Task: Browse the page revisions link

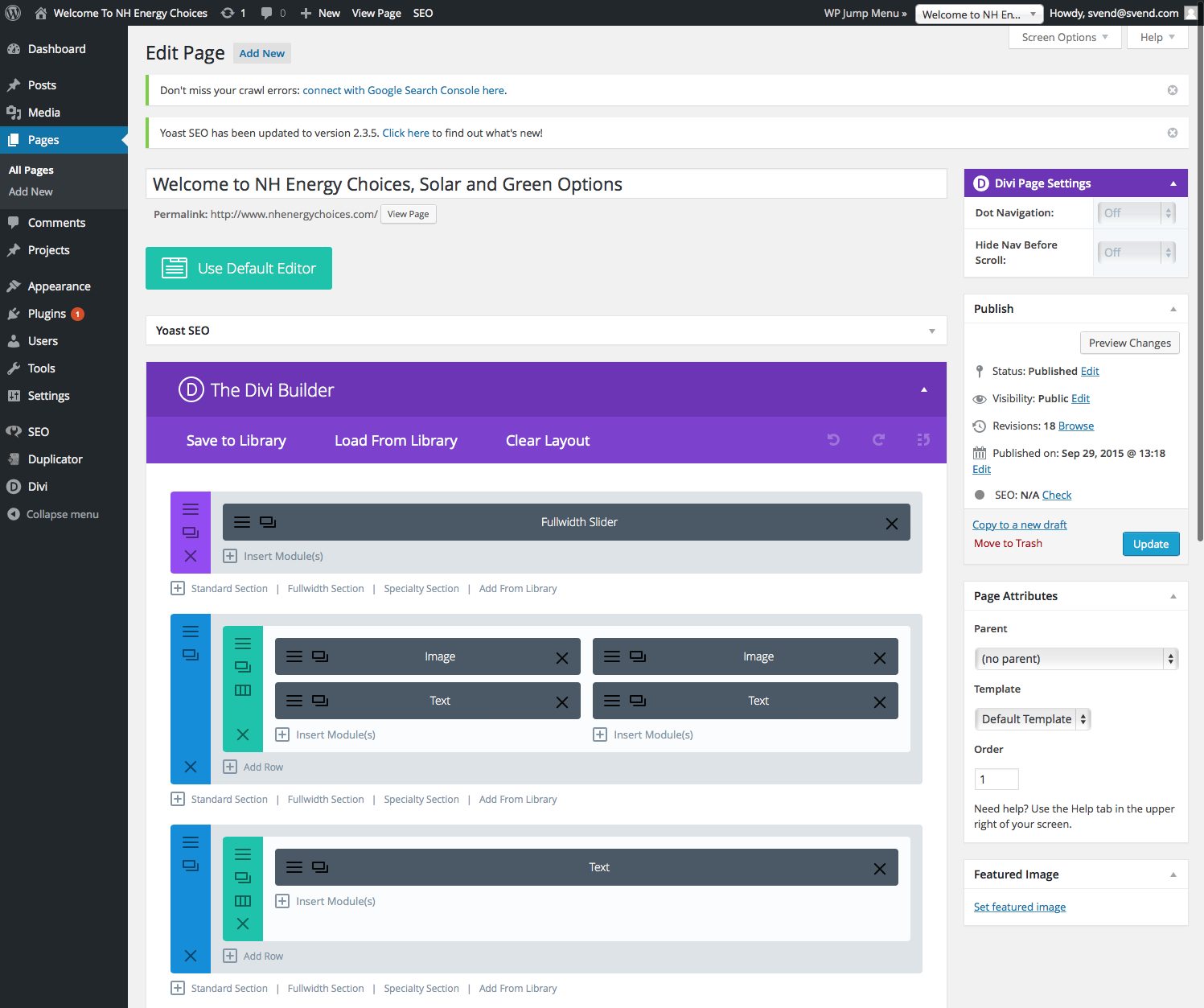Action: coord(1076,426)
